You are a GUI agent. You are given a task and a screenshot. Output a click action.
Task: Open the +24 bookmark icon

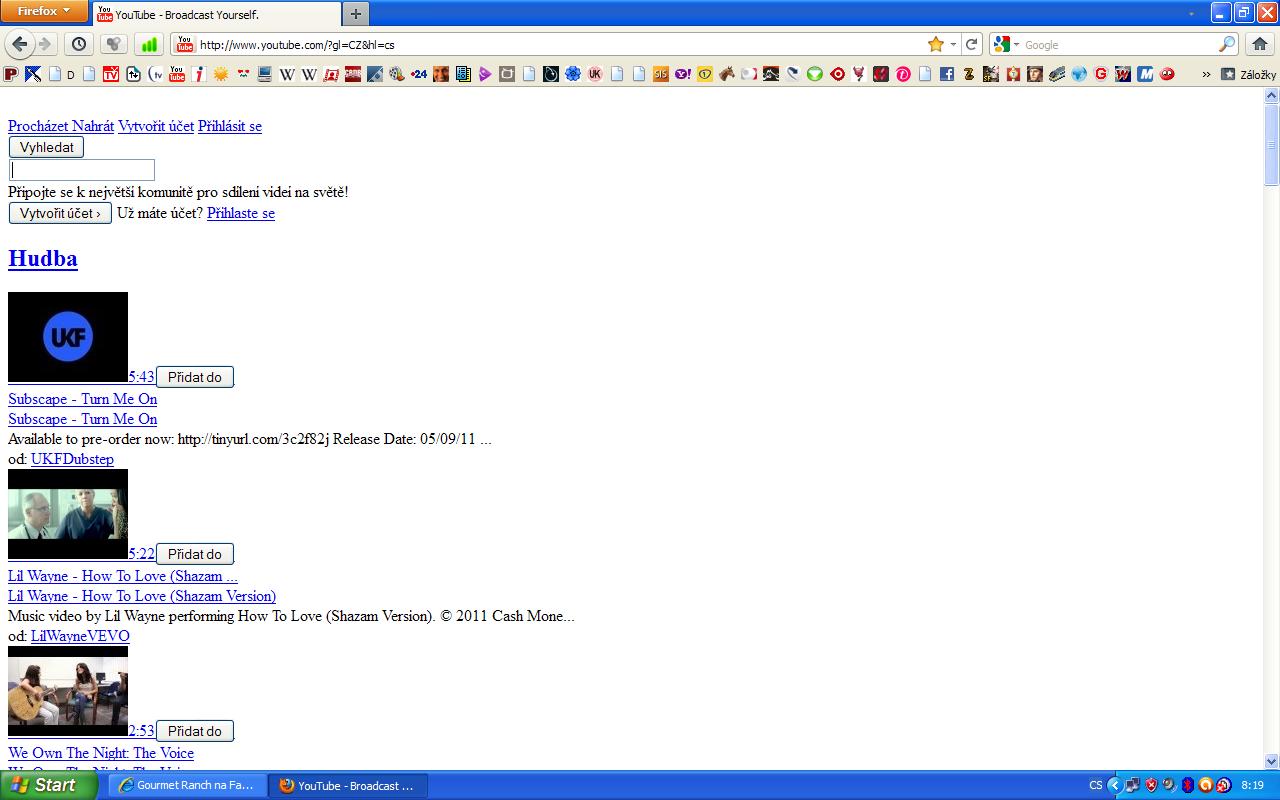click(x=418, y=73)
